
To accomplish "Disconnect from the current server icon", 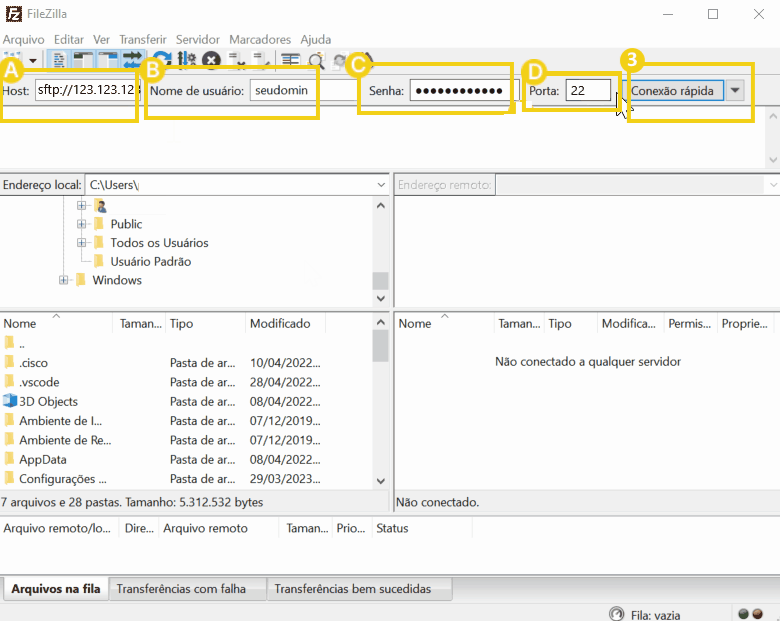I will [x=237, y=59].
